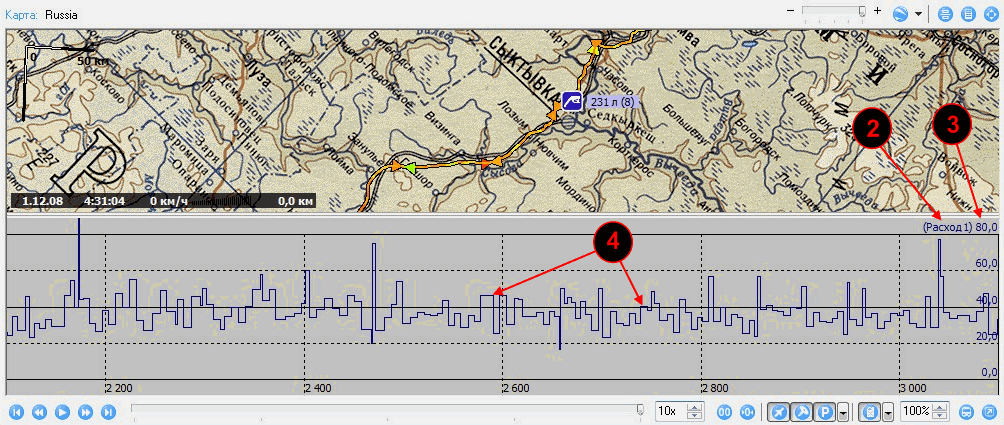Click the fast-forward playback button
Viewport: 1004px width, 425px height.
85,411
